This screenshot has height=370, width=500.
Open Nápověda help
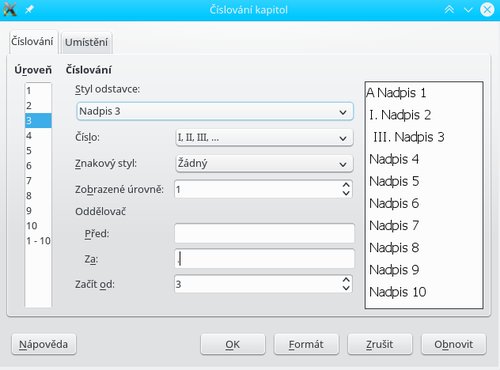coord(44,344)
